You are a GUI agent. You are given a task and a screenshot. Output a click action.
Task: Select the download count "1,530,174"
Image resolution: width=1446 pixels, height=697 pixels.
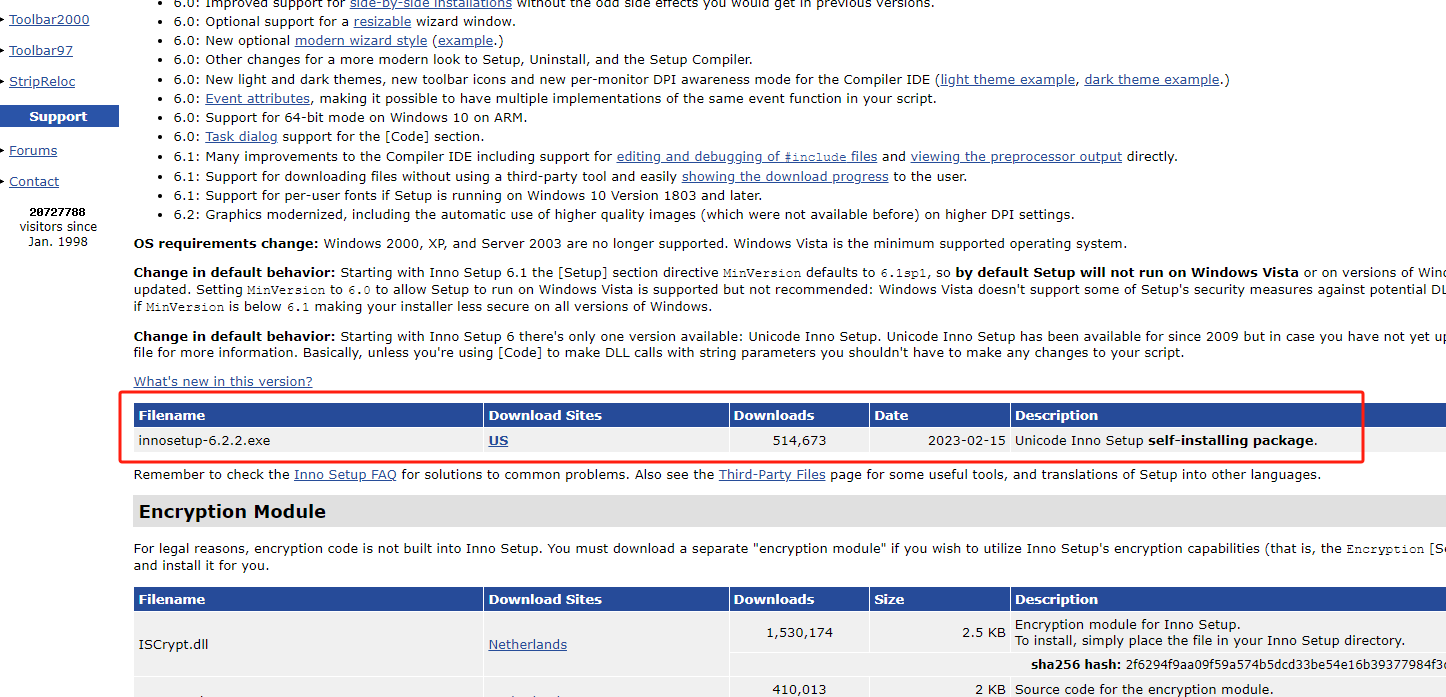tap(799, 632)
